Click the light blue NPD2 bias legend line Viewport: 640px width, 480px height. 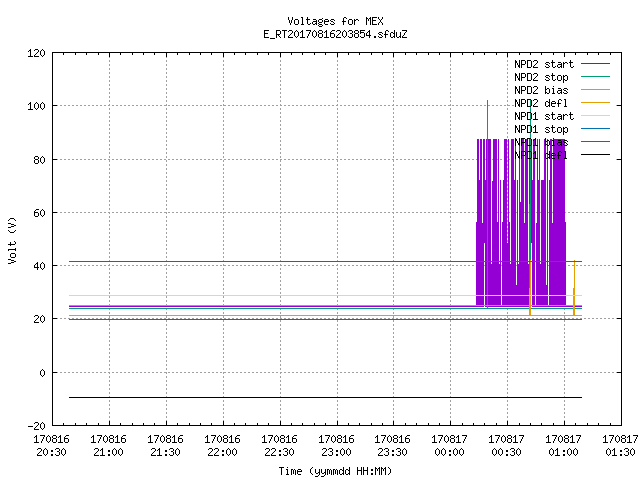(x=595, y=89)
